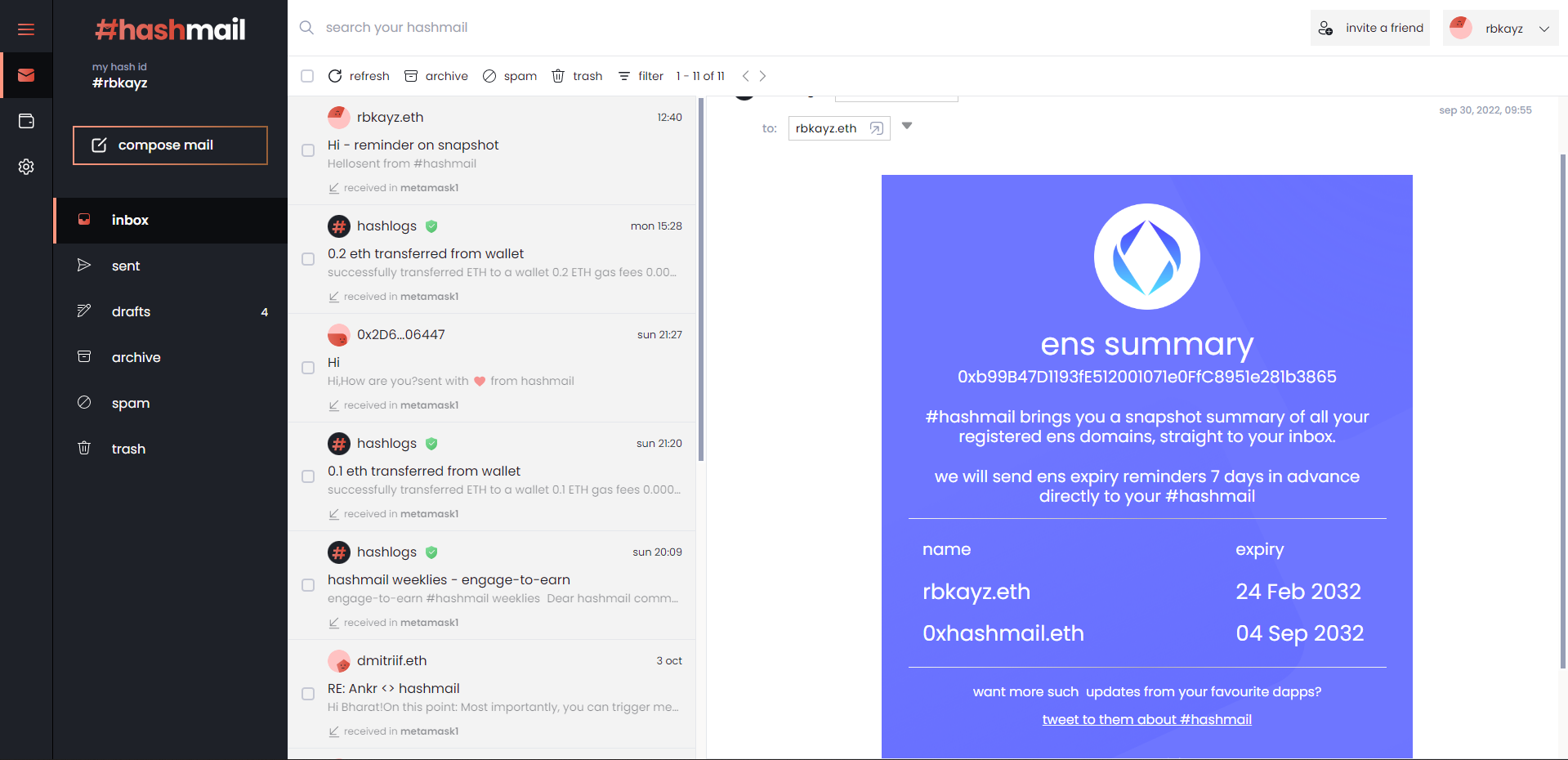Viewport: 1568px width, 760px height.
Task: Check the 'RE: Ankr <> hashmail' mail
Action: pos(308,694)
